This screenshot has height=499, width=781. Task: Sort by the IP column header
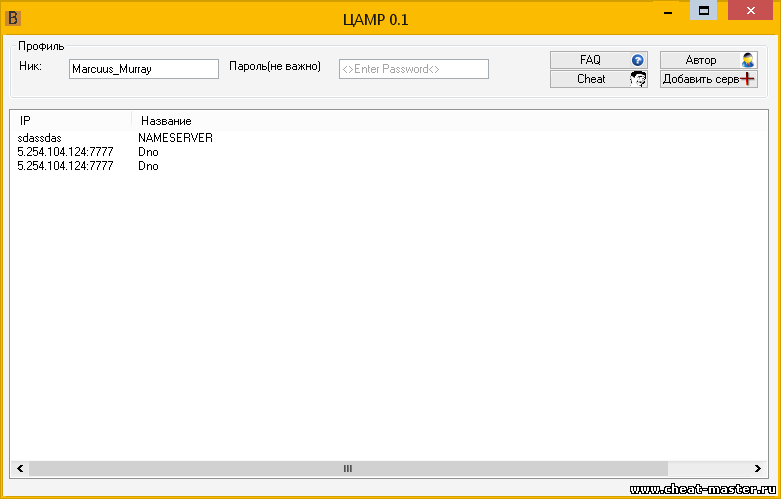point(70,120)
